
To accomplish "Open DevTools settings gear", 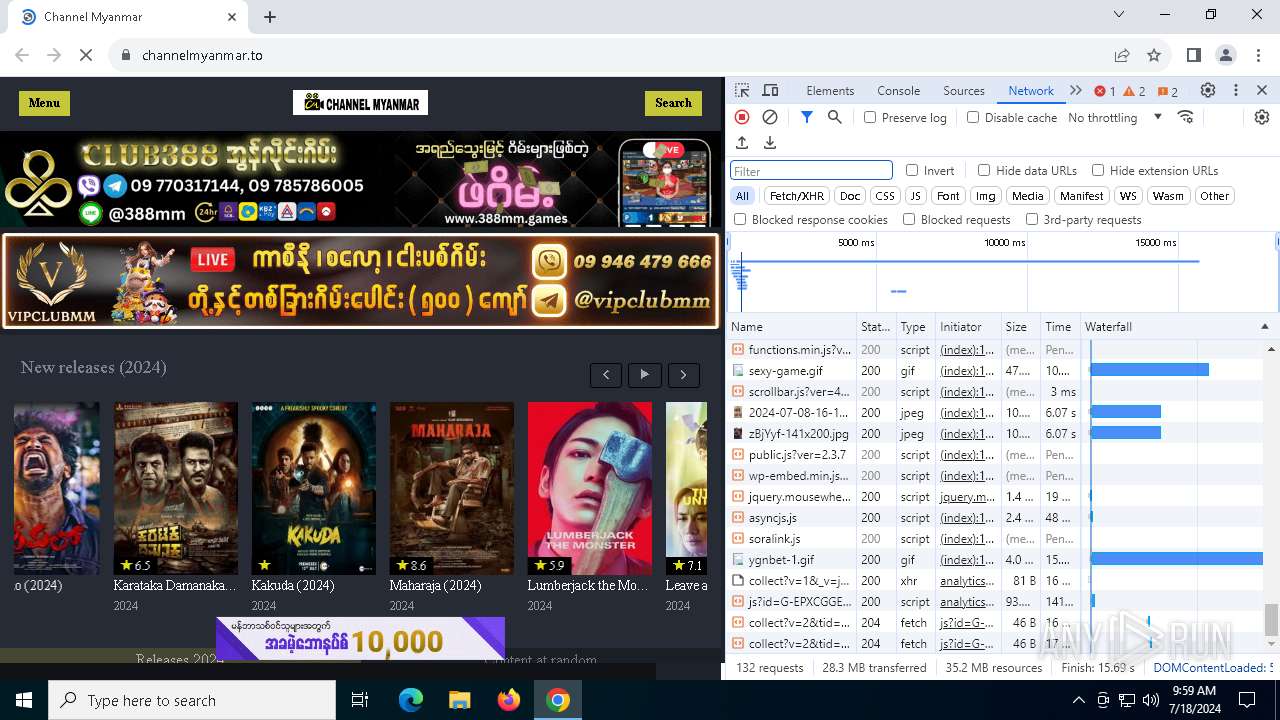I will point(1208,90).
